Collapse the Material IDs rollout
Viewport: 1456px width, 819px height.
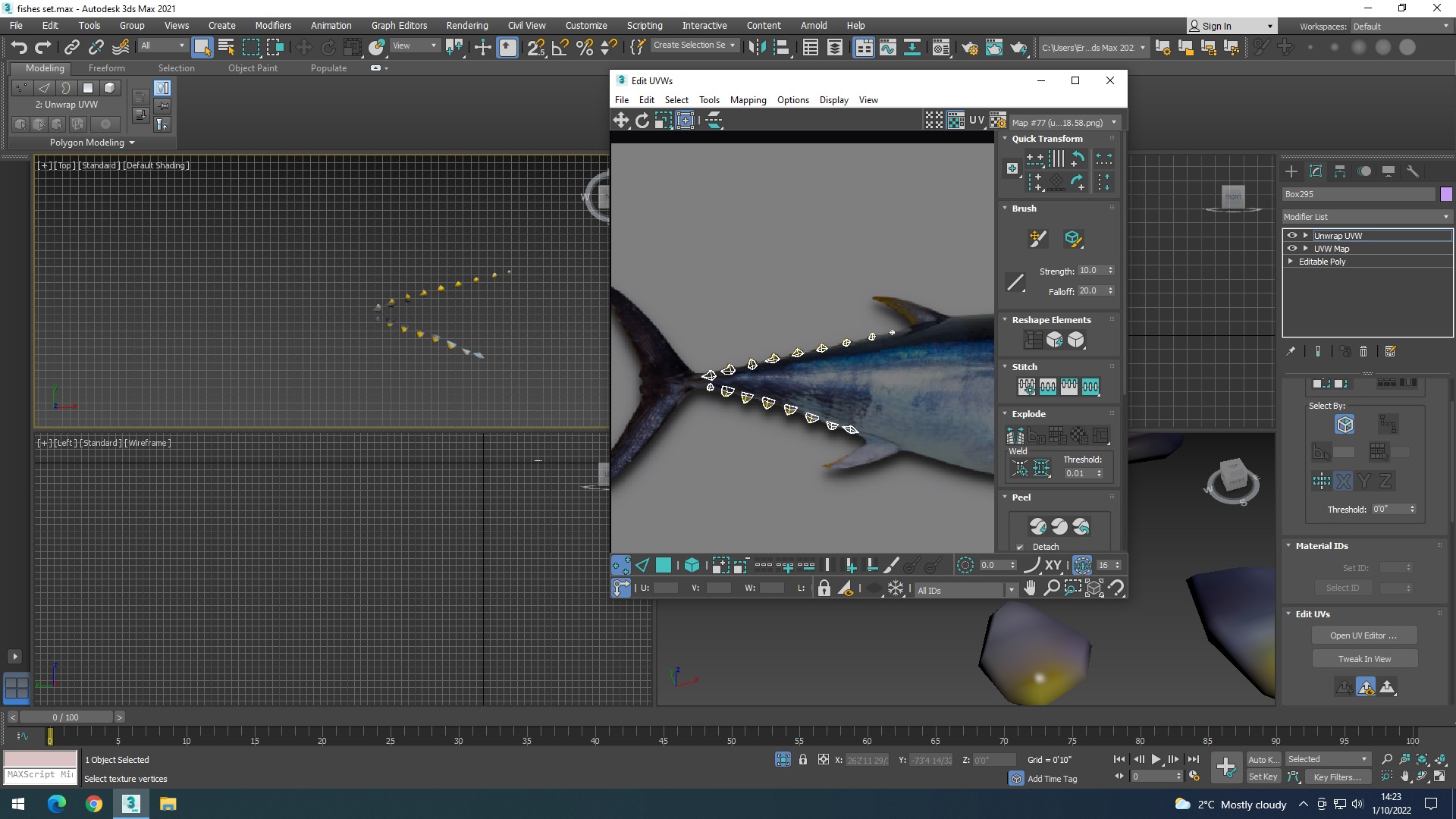click(x=1288, y=546)
